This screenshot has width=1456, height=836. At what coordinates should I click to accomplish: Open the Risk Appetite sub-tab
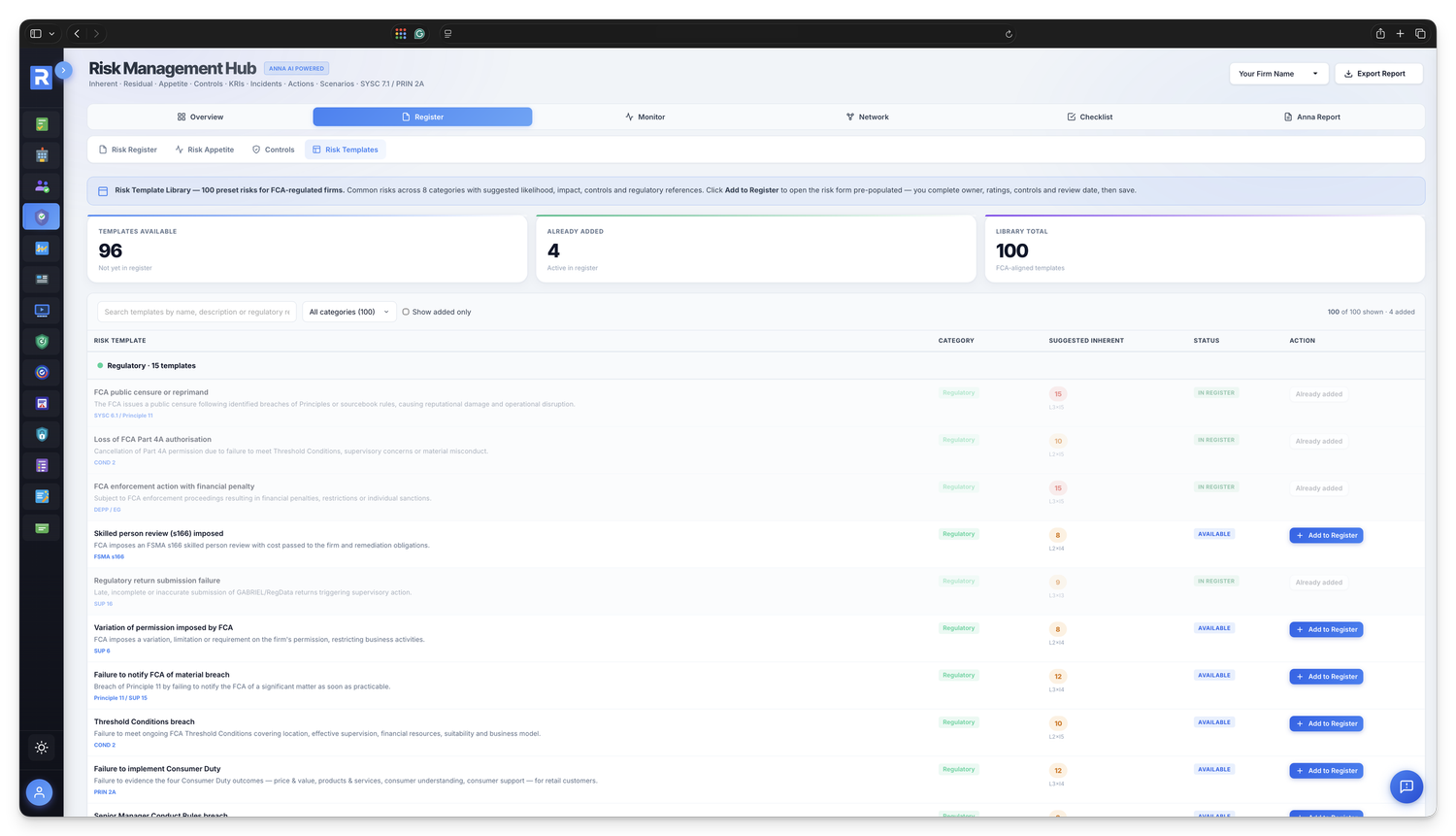pyautogui.click(x=205, y=150)
